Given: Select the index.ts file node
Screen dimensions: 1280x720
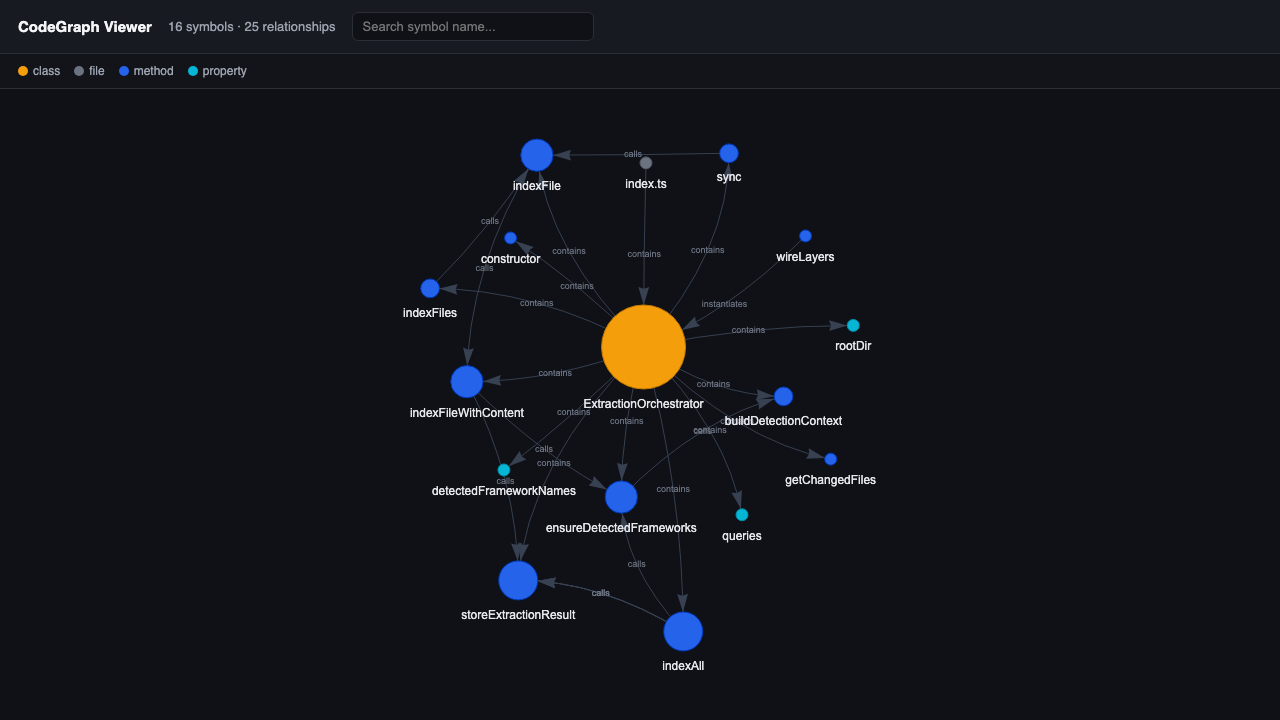Looking at the screenshot, I should [646, 163].
